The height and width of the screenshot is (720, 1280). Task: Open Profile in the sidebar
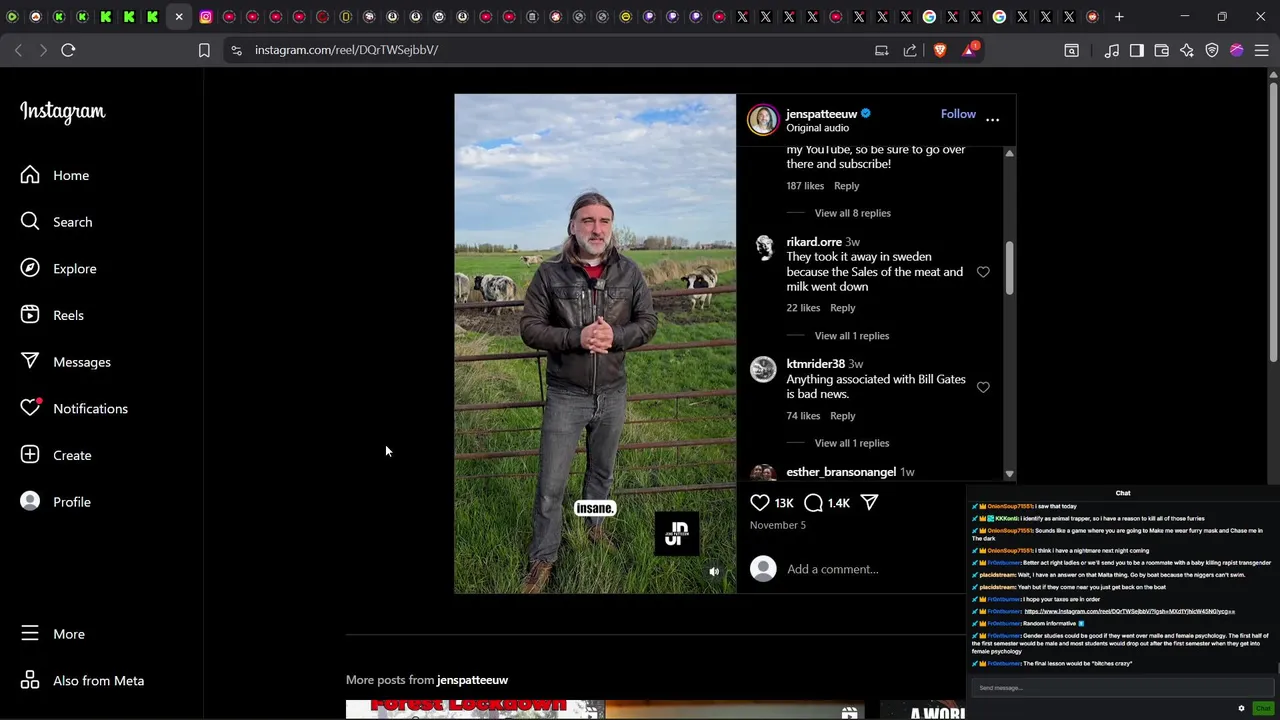pyautogui.click(x=55, y=502)
